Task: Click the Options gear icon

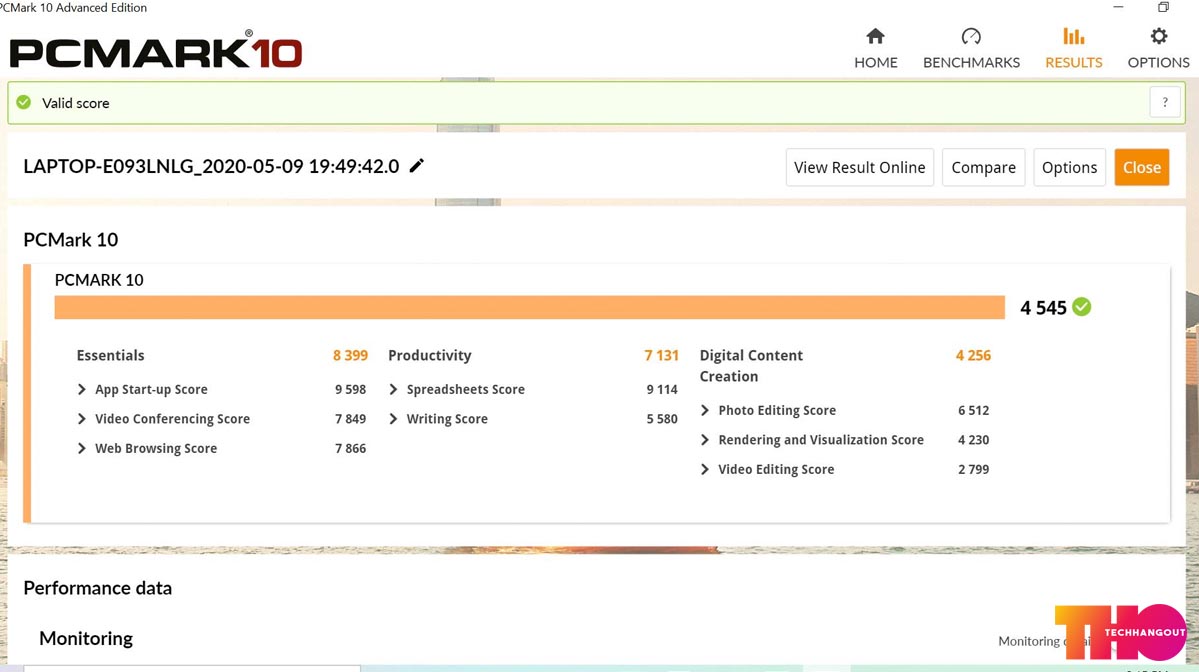Action: click(x=1159, y=36)
